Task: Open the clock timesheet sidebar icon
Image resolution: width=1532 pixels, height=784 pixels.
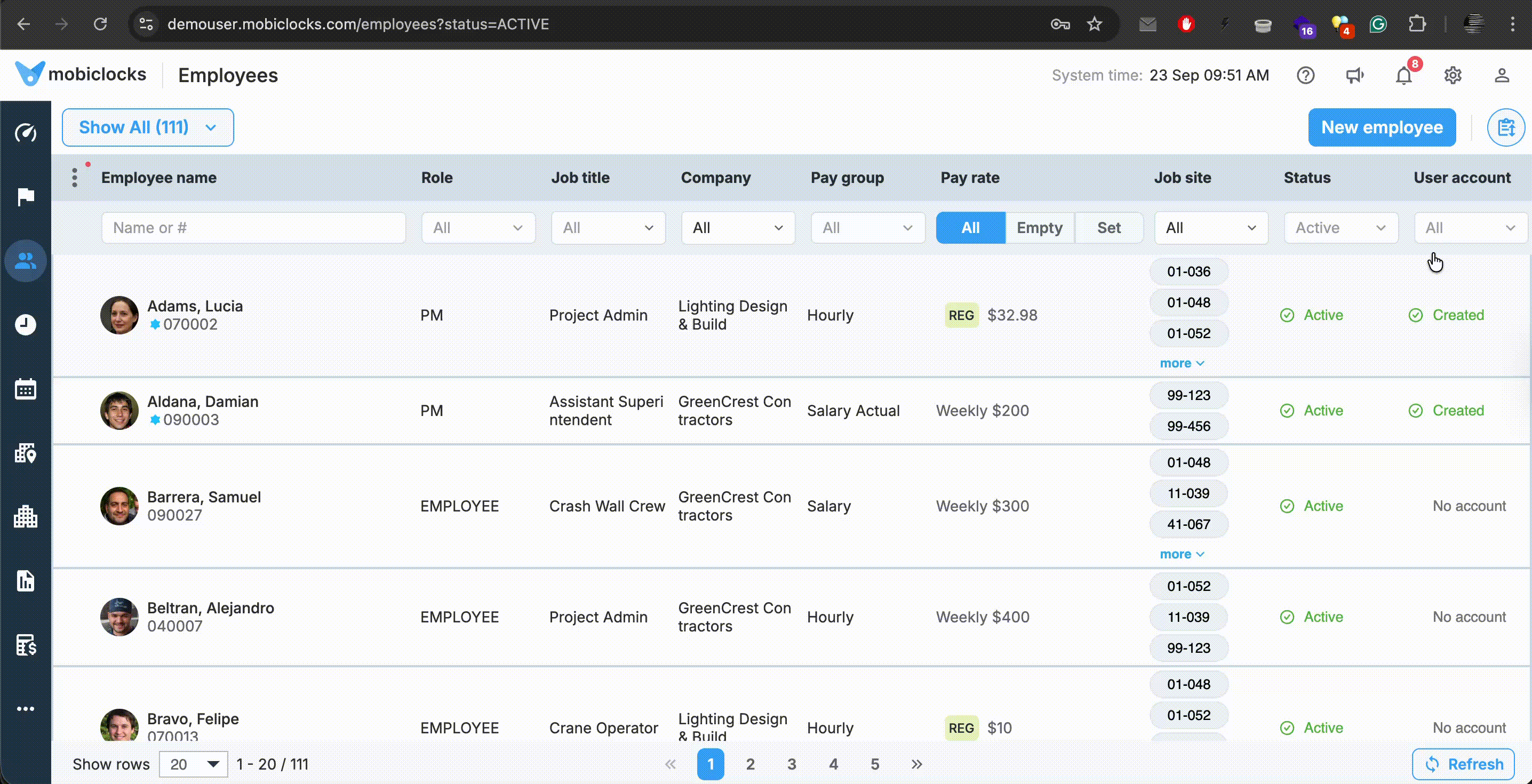Action: [x=26, y=325]
